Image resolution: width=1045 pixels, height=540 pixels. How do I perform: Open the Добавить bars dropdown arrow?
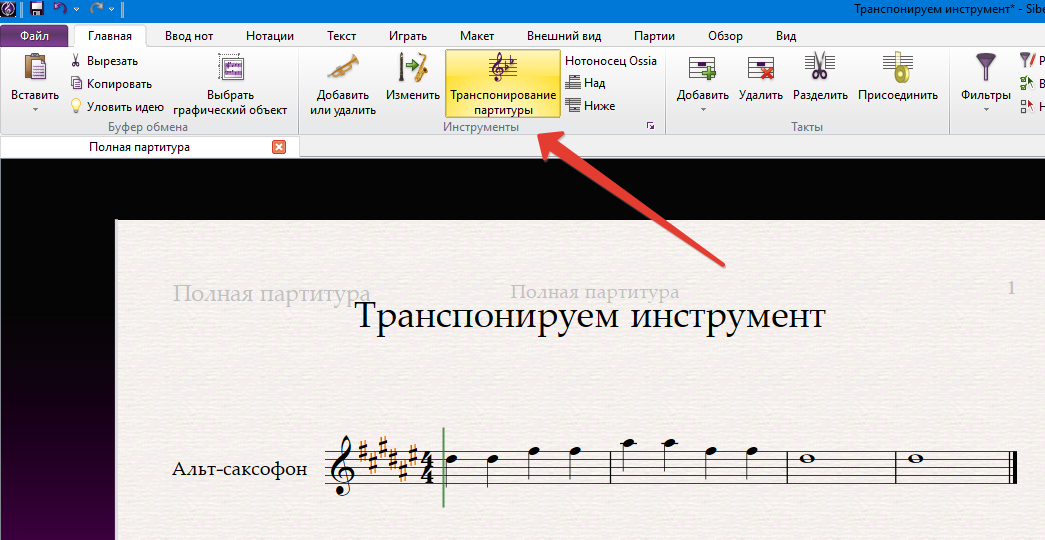(702, 109)
